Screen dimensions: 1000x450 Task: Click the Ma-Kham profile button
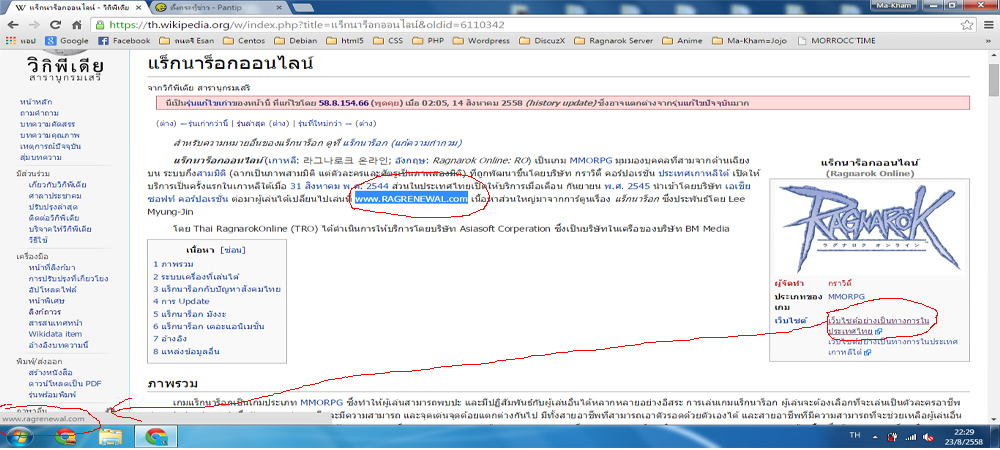click(893, 5)
